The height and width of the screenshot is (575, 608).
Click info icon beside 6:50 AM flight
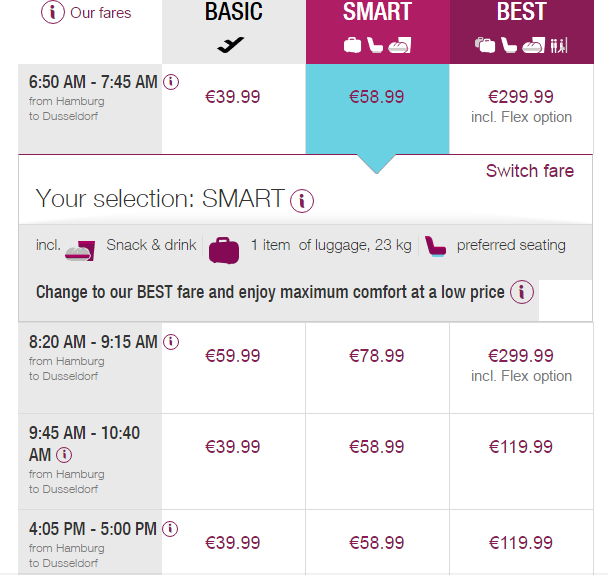pyautogui.click(x=171, y=82)
